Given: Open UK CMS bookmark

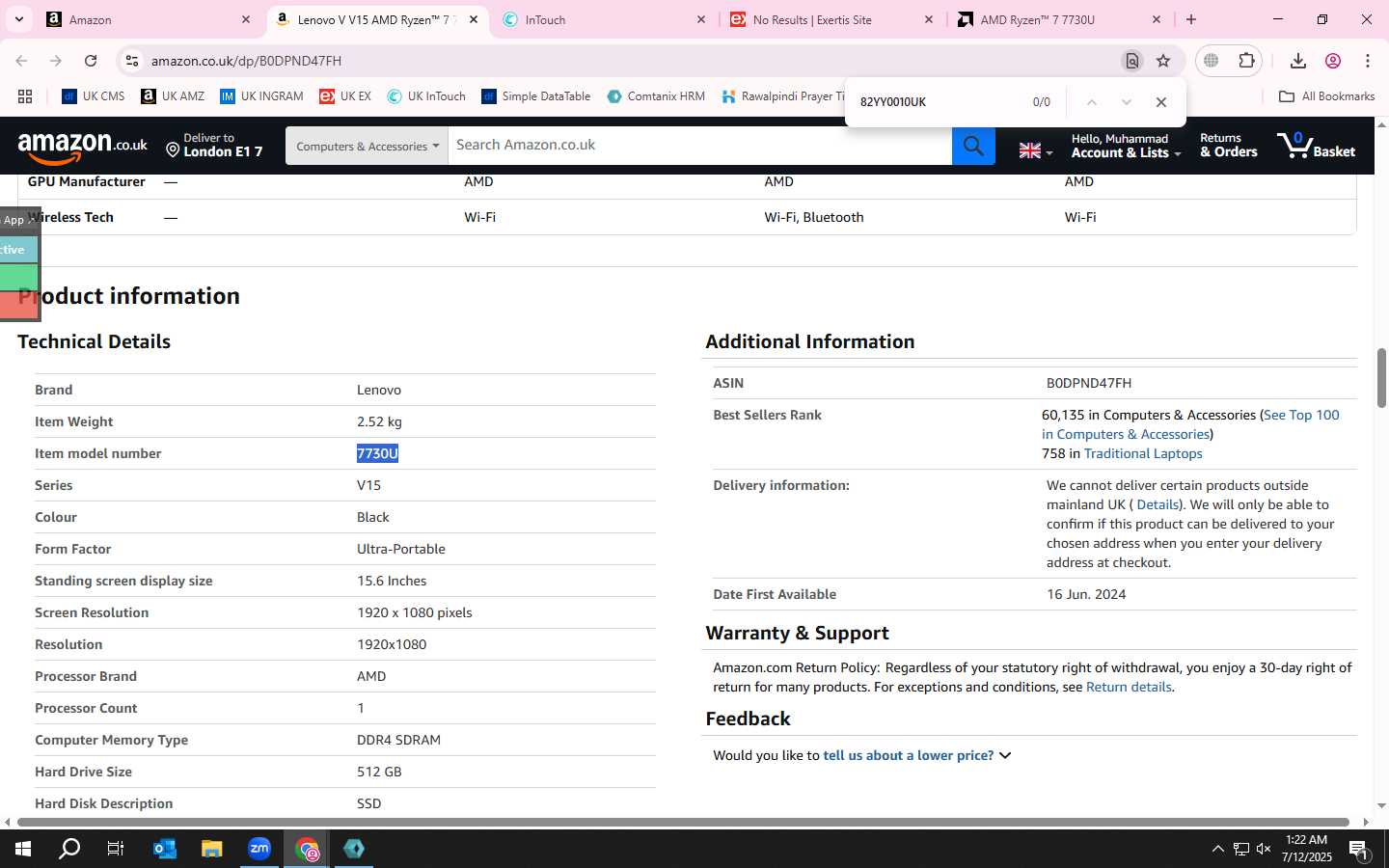Looking at the screenshot, I should coord(94,96).
